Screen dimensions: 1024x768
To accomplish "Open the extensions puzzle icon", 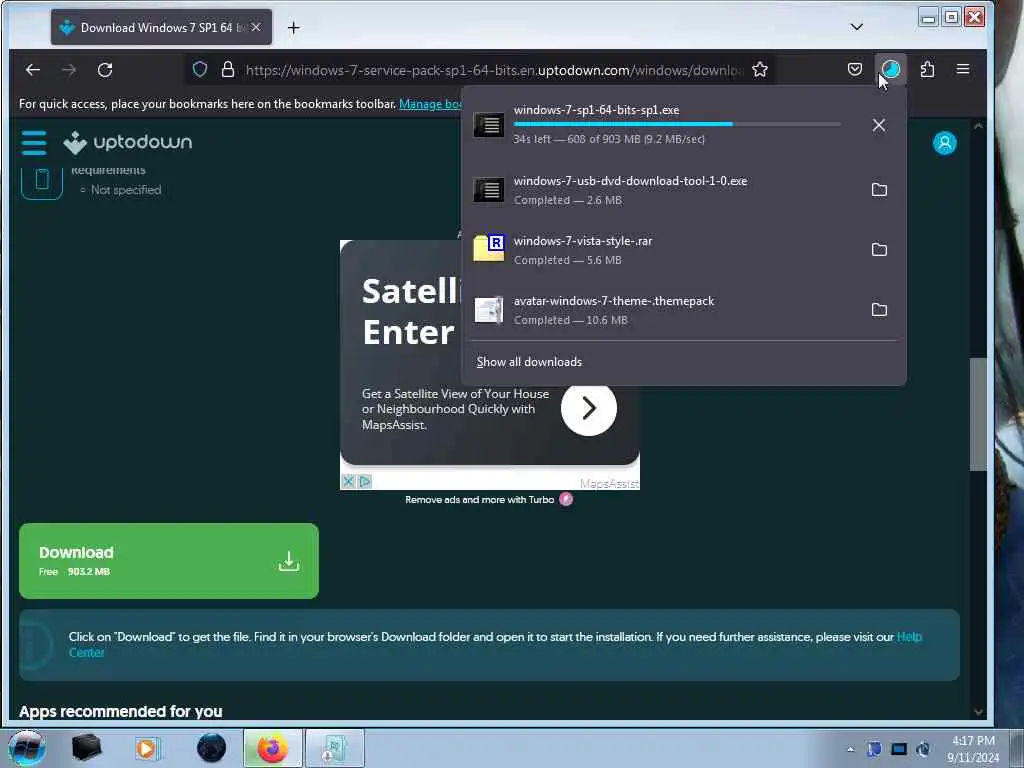I will pos(927,69).
